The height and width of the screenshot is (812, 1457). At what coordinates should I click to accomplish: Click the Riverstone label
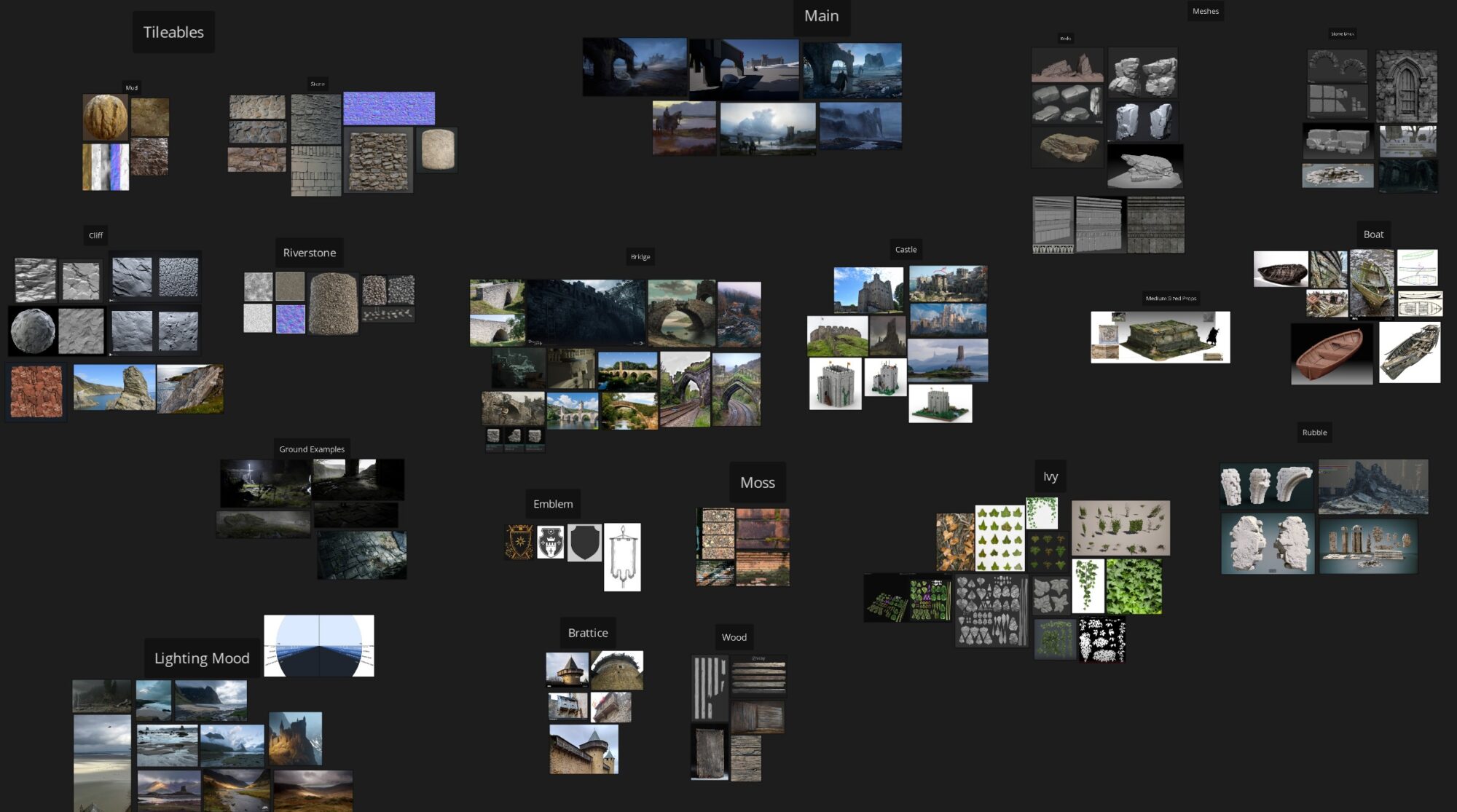click(x=309, y=253)
